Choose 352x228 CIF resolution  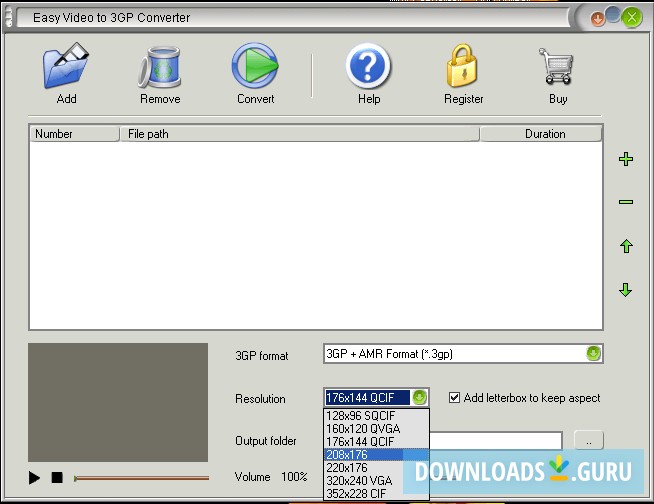pos(376,493)
